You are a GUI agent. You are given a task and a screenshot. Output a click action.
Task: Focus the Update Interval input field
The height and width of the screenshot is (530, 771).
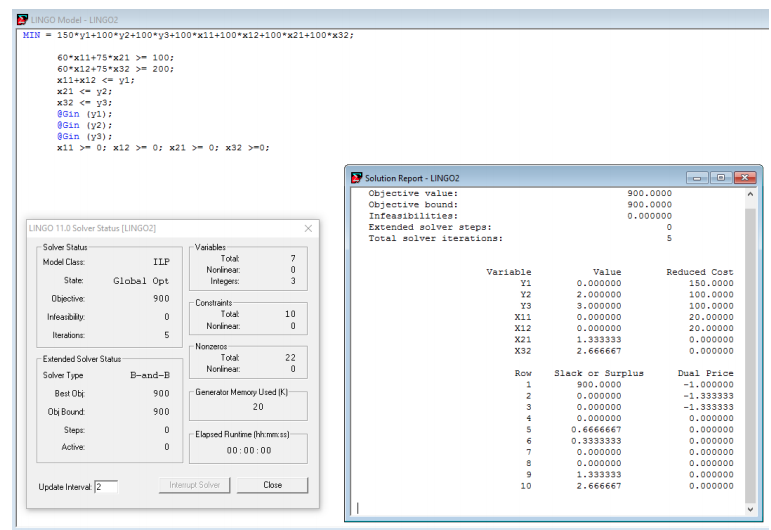106,486
